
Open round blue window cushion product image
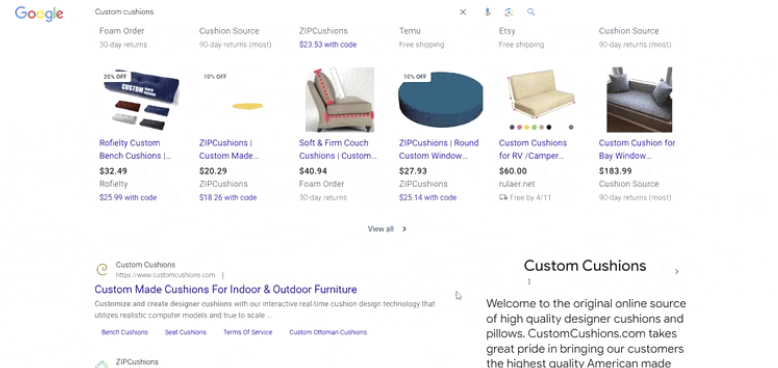point(441,100)
